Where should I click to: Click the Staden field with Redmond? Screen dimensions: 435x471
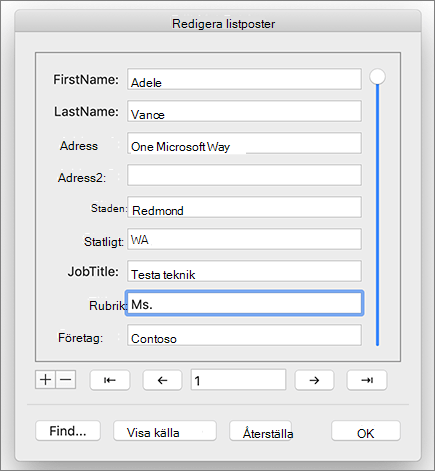tap(244, 207)
